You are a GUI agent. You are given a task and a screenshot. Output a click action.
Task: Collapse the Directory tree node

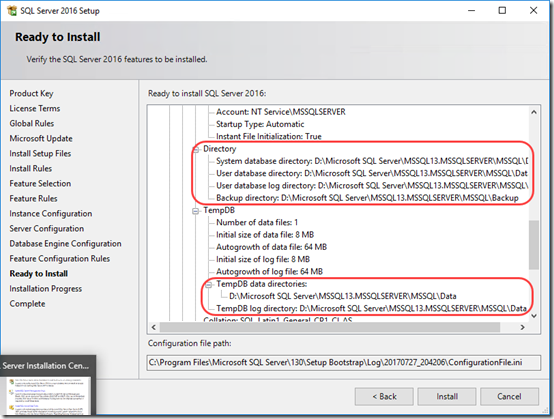pyautogui.click(x=195, y=149)
